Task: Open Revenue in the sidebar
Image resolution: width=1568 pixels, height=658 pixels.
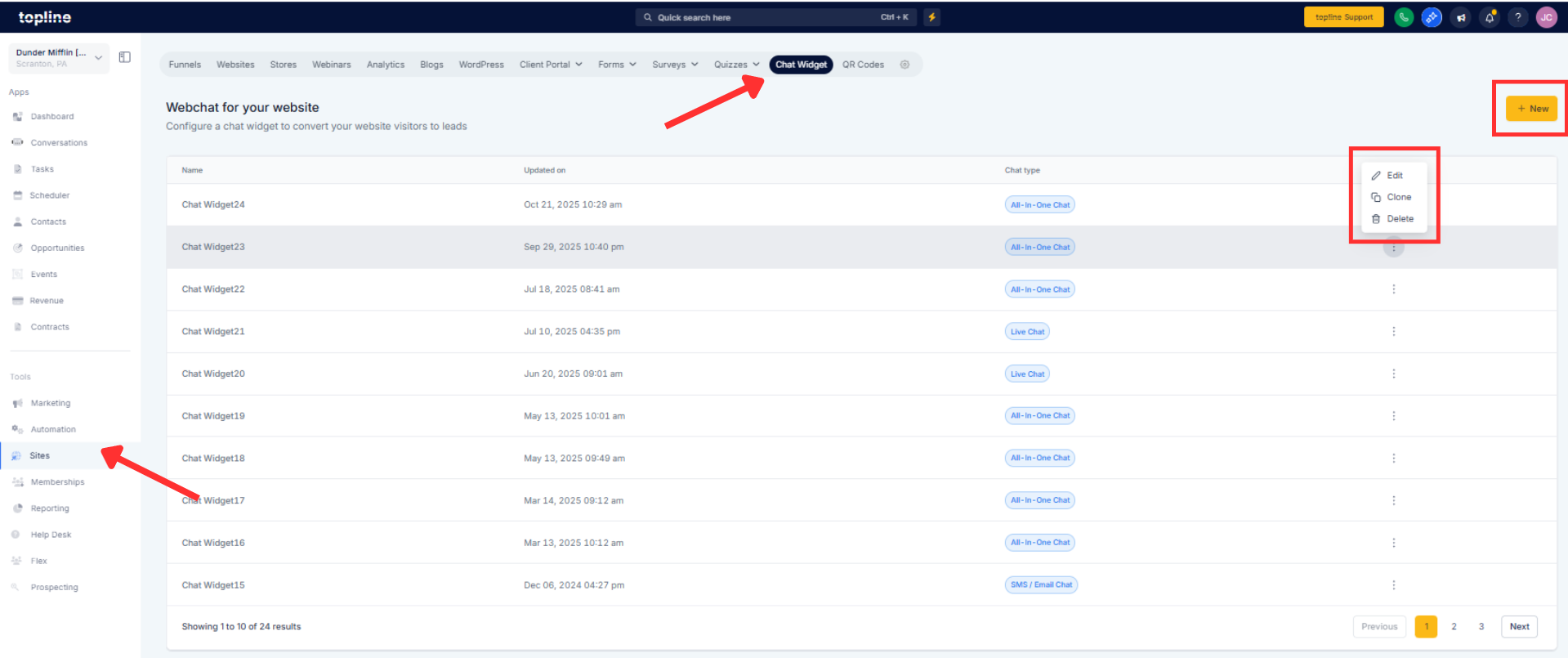Action: (x=47, y=301)
